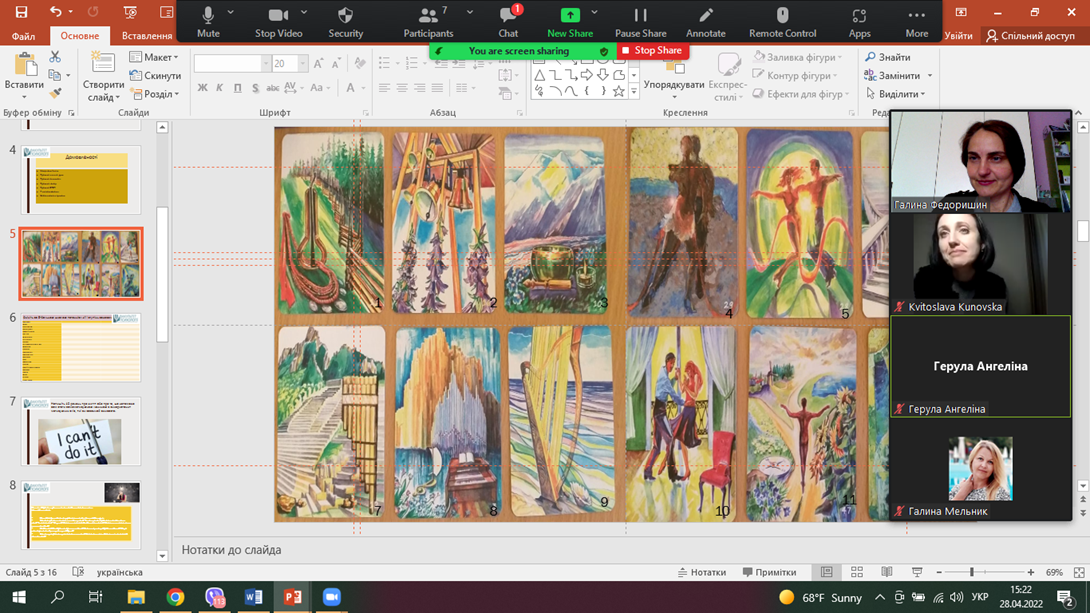This screenshot has width=1090, height=613.
Task: Start slideshow from status bar
Action: [917, 572]
